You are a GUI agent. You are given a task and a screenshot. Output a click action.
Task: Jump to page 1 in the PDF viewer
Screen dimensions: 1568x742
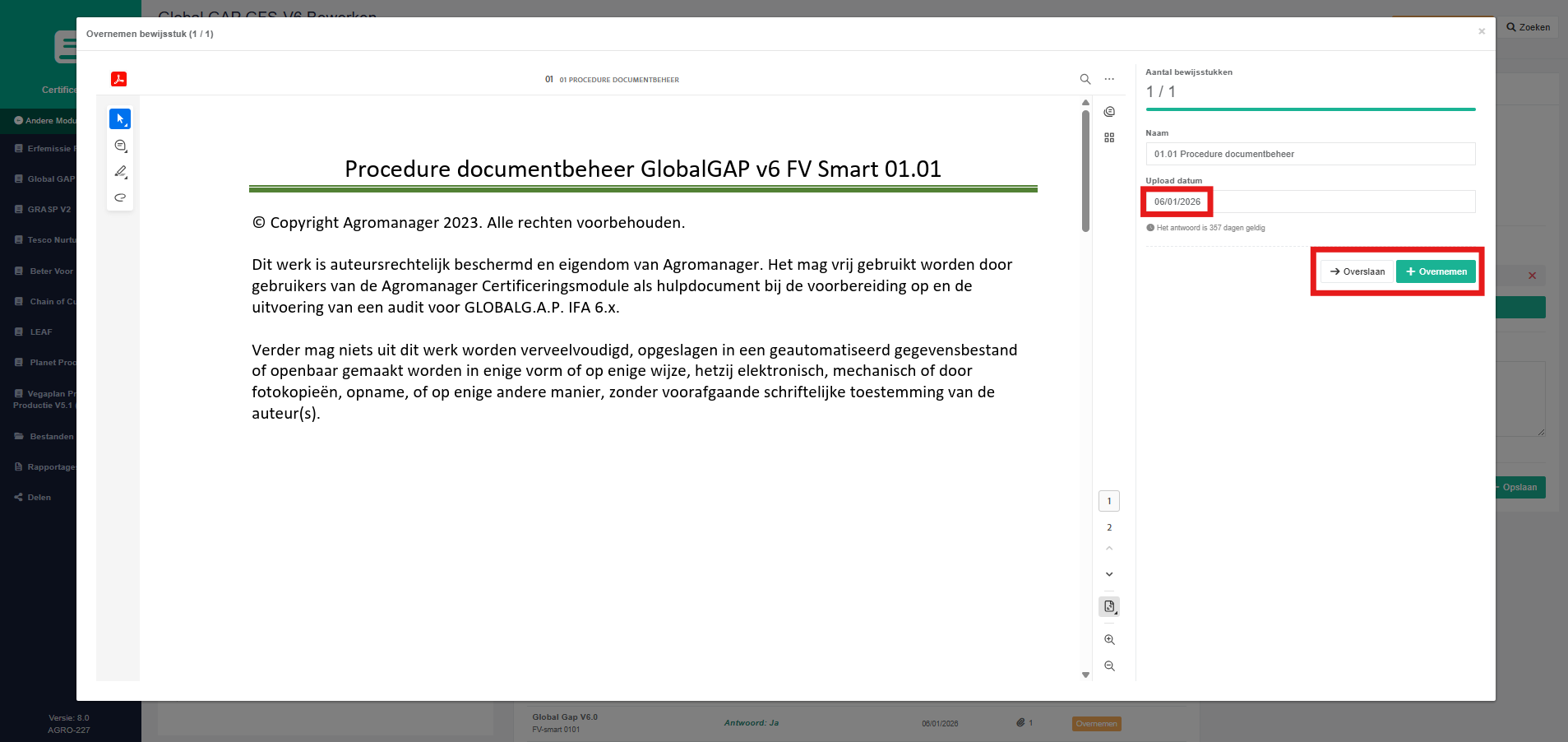(1109, 501)
